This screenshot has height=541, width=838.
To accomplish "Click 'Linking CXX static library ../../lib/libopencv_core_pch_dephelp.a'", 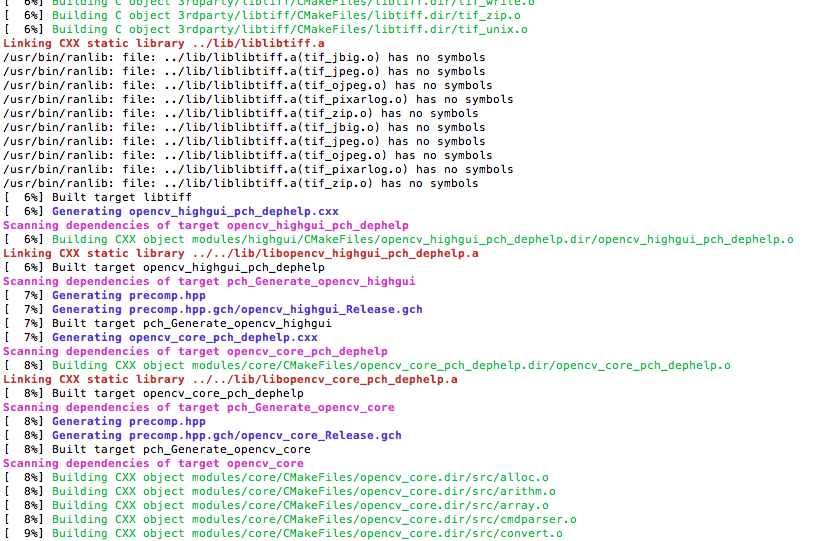I will click(x=230, y=380).
